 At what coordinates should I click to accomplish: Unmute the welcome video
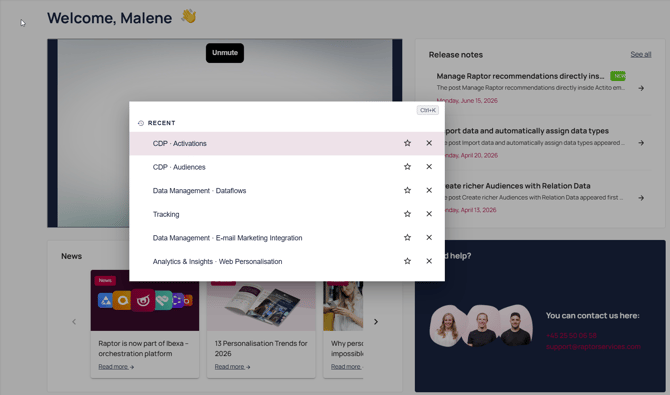tap(225, 53)
